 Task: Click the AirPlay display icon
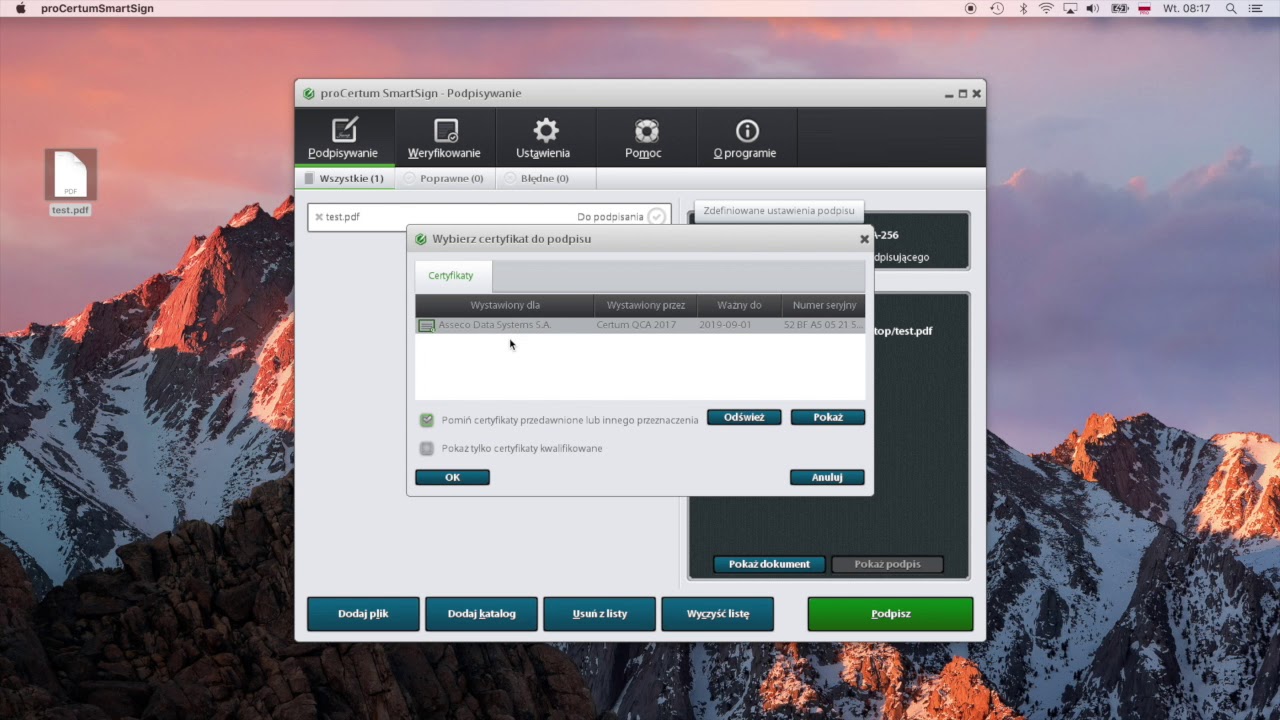click(1070, 8)
